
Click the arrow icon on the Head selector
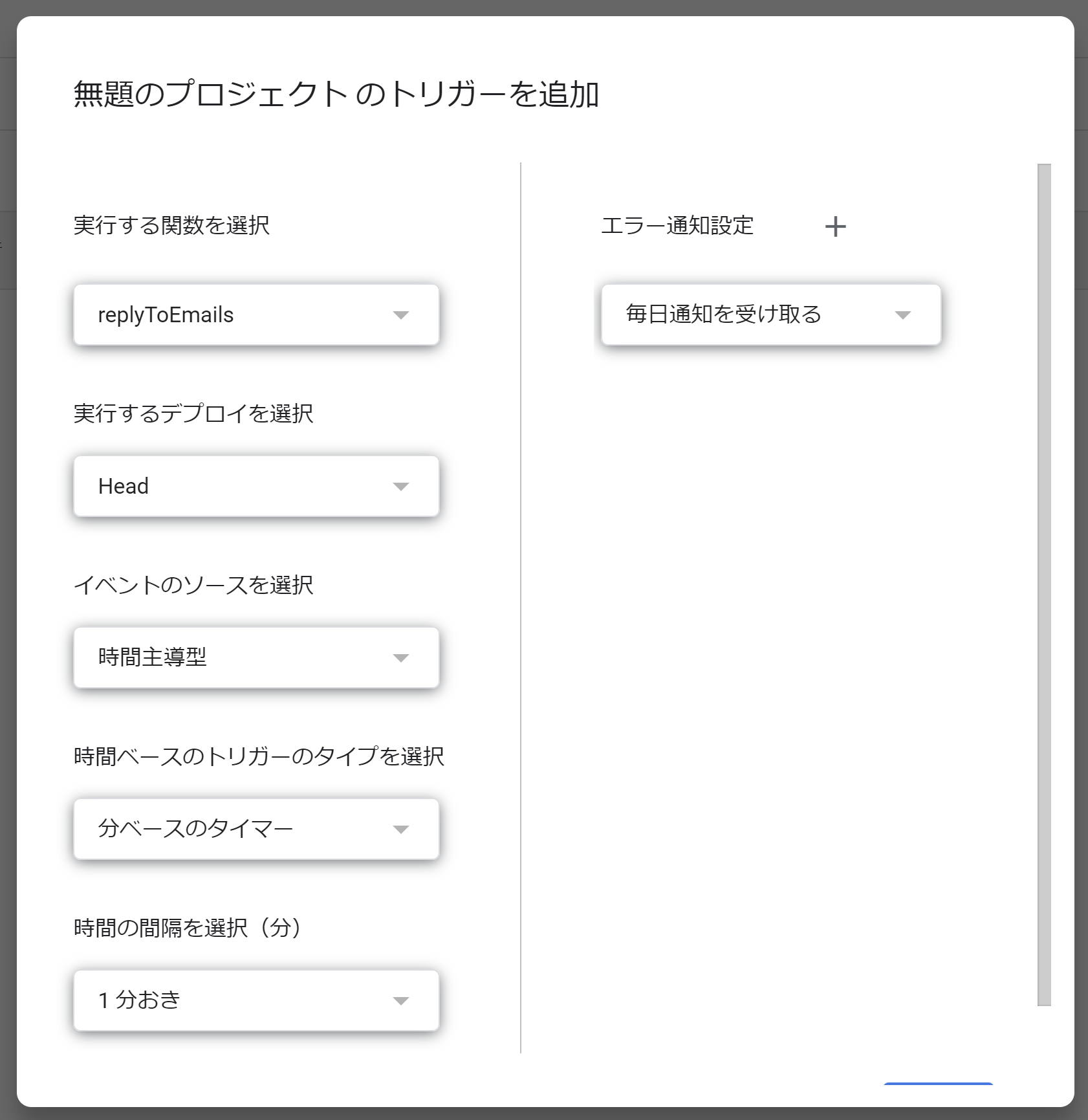click(401, 486)
